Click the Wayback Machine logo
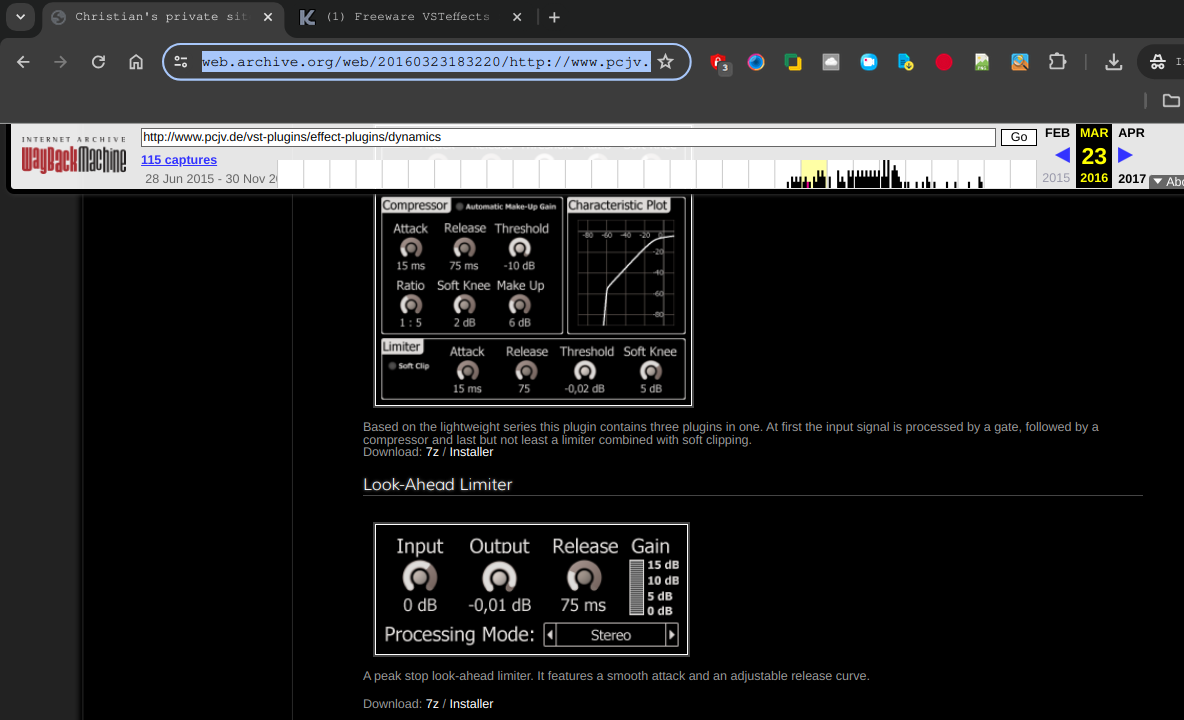Screen dimensions: 1184x720 click(74, 155)
